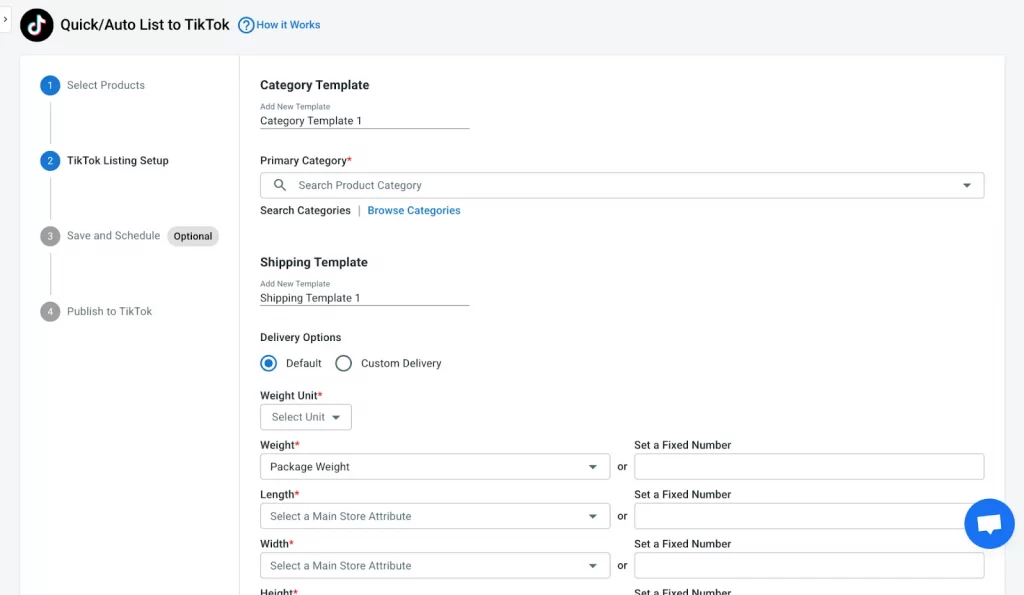This screenshot has width=1024, height=595.
Task: Open the live chat bubble icon
Action: pos(989,524)
